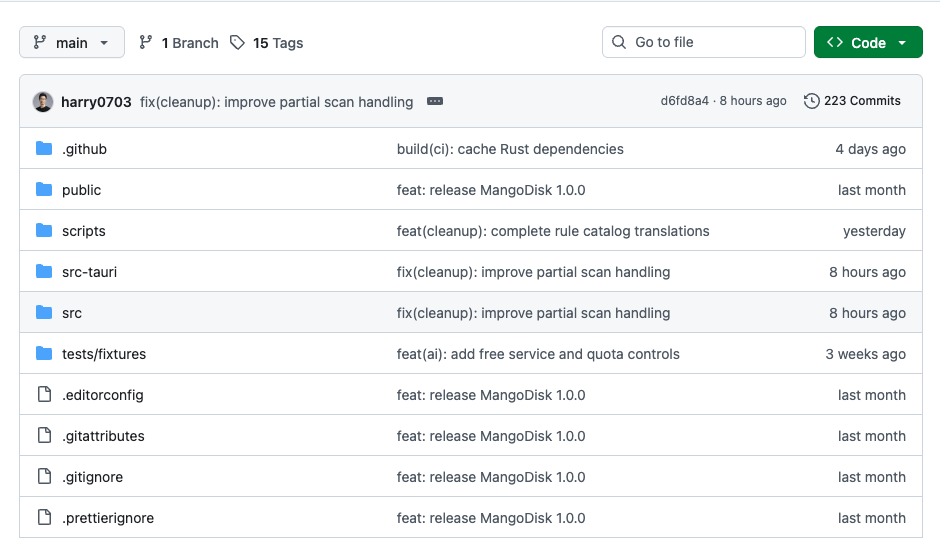This screenshot has width=940, height=538.
Task: Open the tests/fixtures folder
Action: pos(104,354)
